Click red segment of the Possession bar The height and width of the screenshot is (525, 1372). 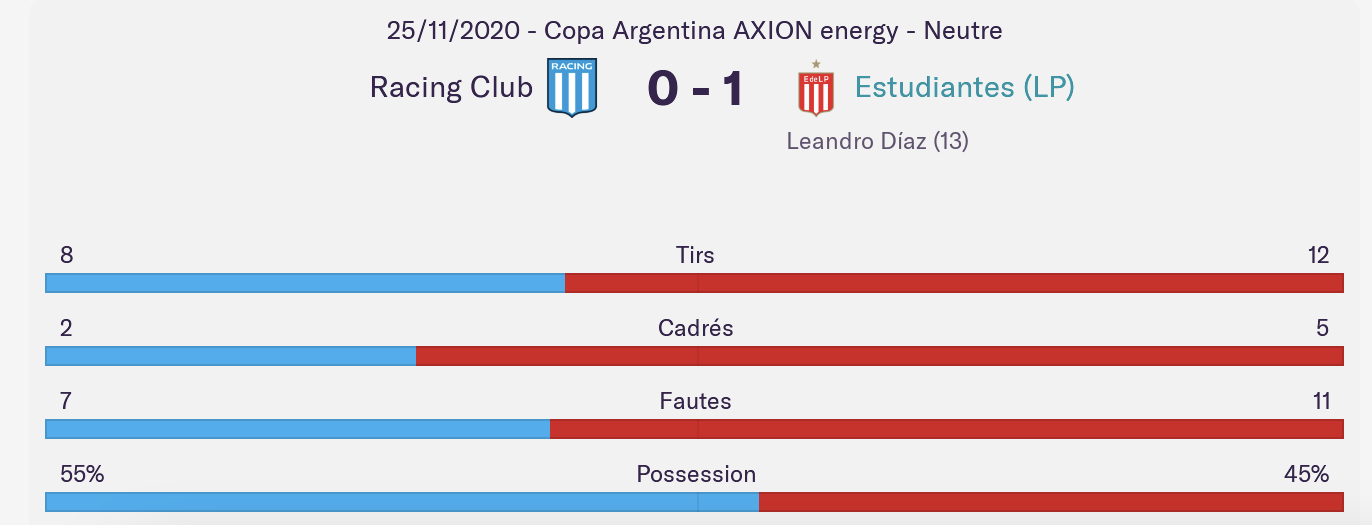click(x=1051, y=502)
